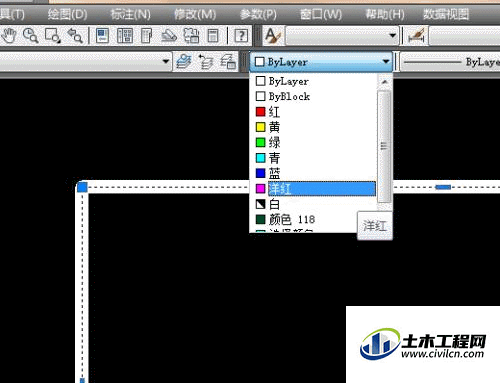Choose the Zoom Window tool
Image resolution: width=500 pixels, height=383 pixels.
(53, 35)
